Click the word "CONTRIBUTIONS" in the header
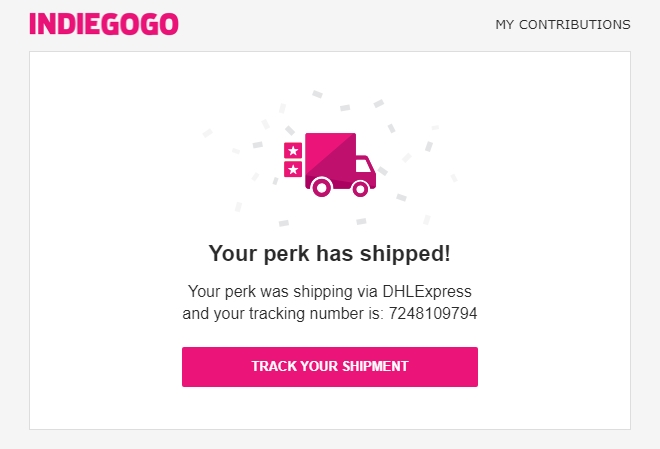660x449 pixels. click(575, 24)
